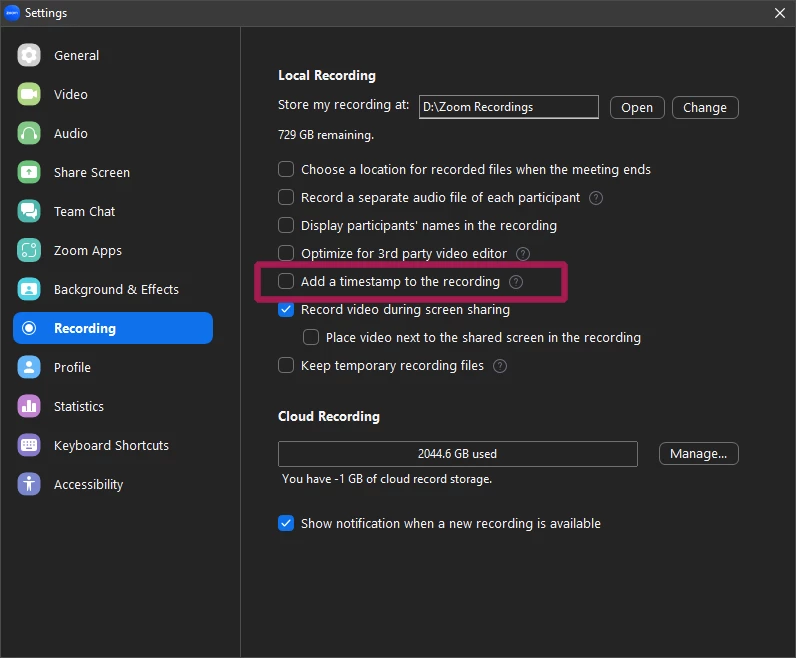
Task: Click the Zoom Apps icon
Action: pos(29,250)
